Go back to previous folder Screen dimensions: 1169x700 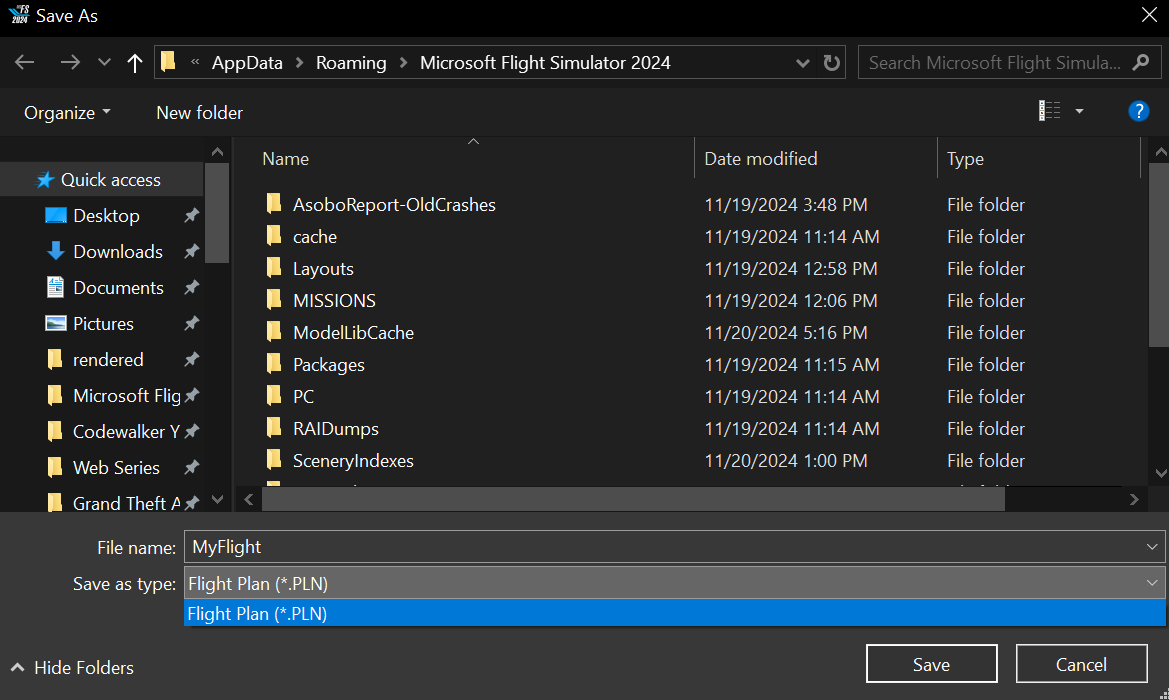(25, 63)
